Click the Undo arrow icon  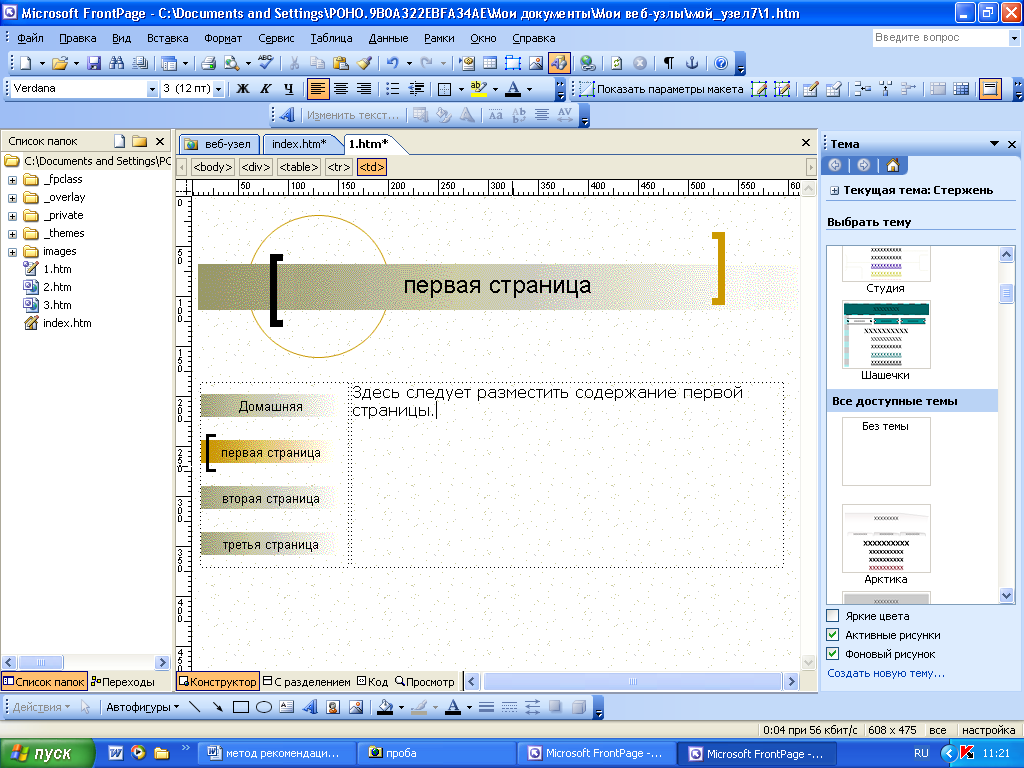392,63
